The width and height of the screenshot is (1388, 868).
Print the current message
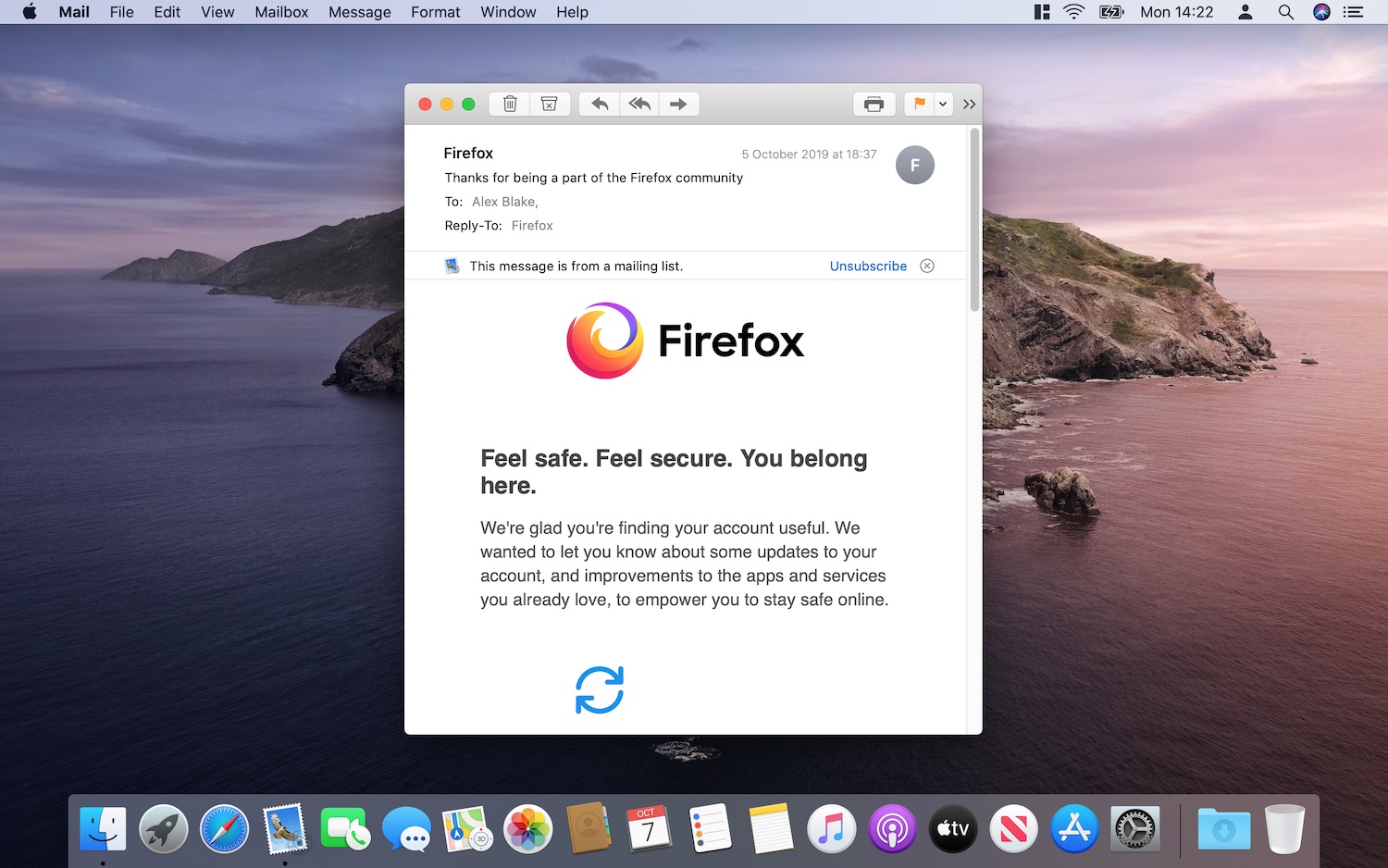click(873, 104)
